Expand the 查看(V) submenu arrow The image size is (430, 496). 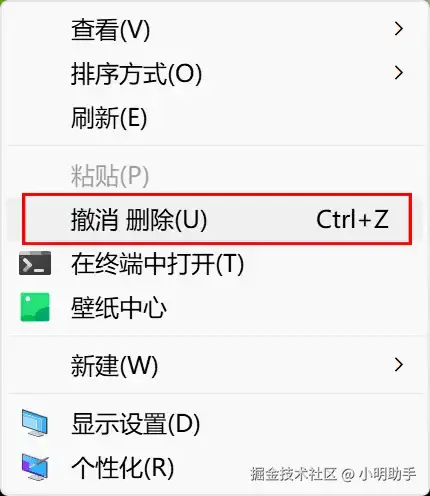399,29
